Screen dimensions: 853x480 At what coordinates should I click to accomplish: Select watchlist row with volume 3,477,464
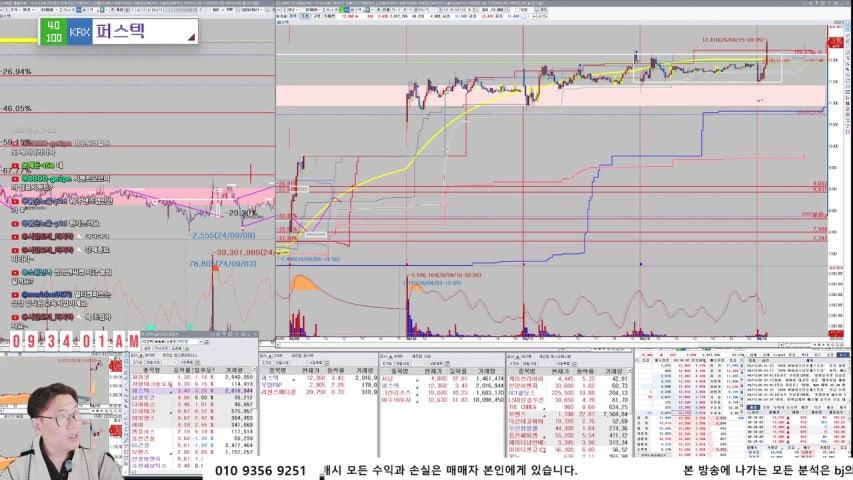193,445
